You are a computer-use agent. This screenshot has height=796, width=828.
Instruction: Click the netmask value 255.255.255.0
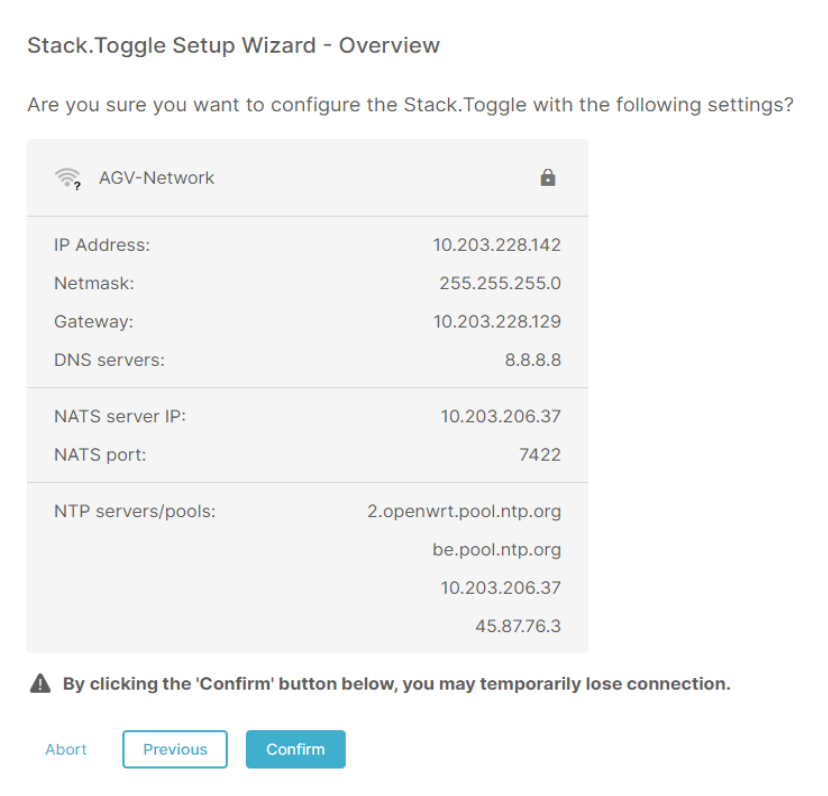point(500,283)
